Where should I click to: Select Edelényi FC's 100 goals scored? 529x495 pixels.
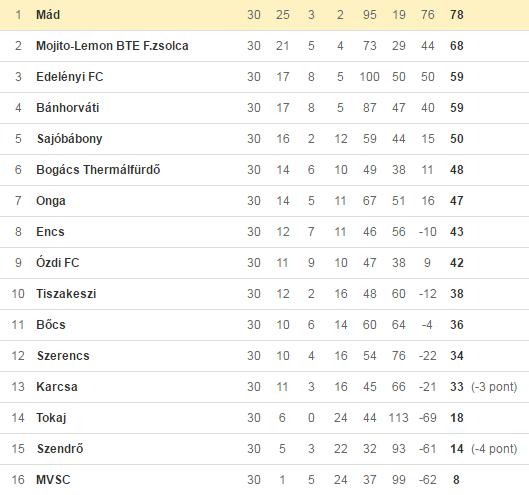pyautogui.click(x=369, y=77)
